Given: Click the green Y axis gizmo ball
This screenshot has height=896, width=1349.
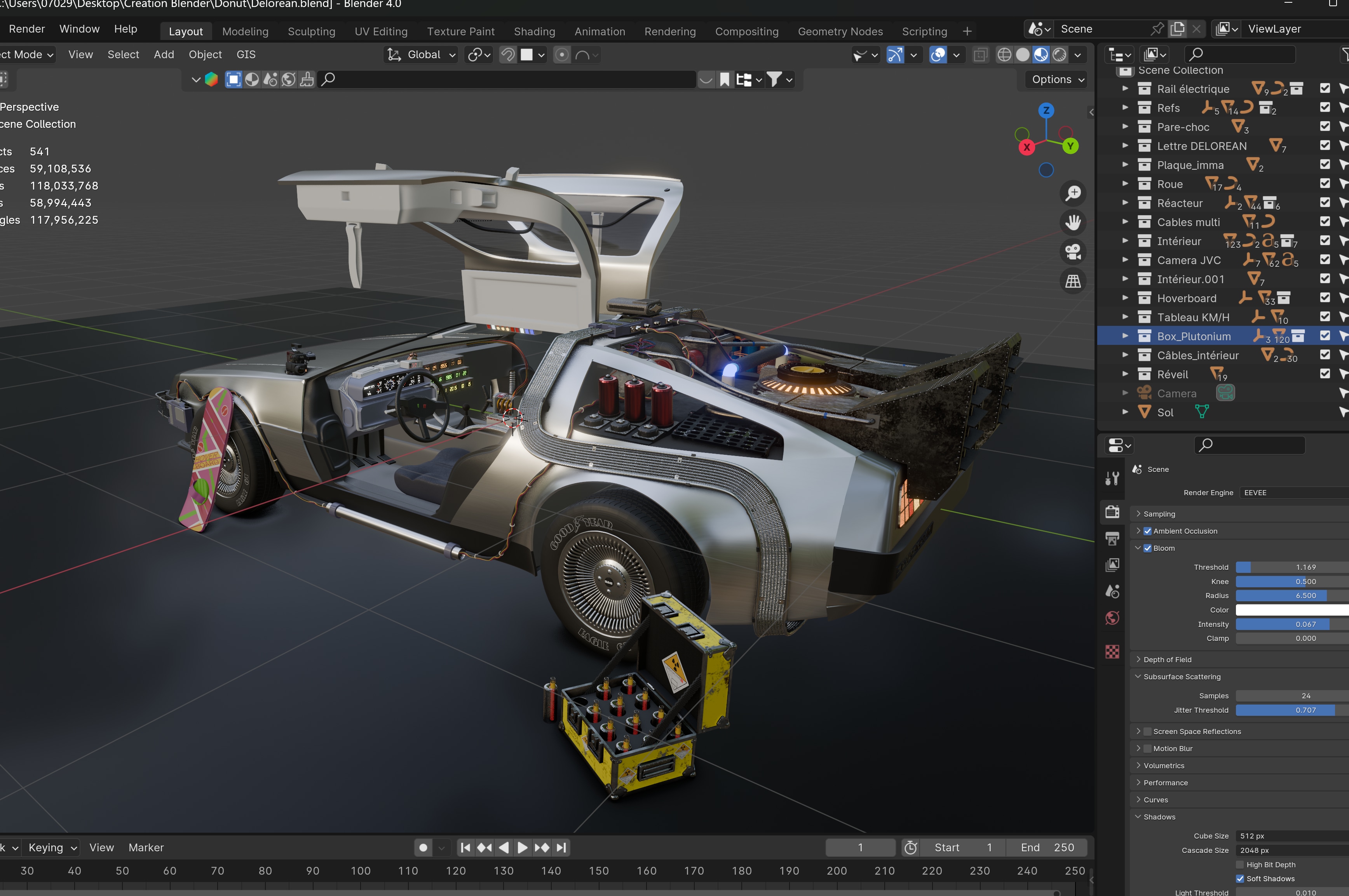Looking at the screenshot, I should pyautogui.click(x=1070, y=146).
